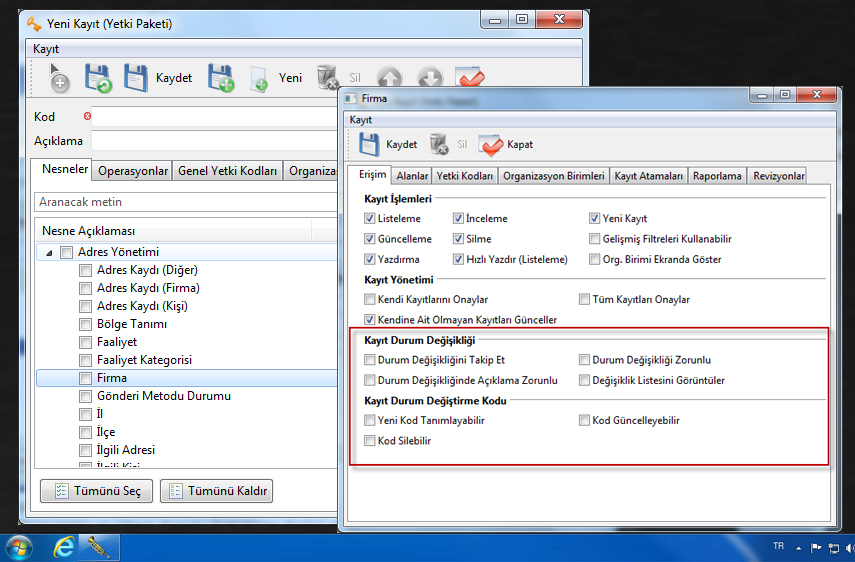The height and width of the screenshot is (562, 855).
Task: Enable the Tüm Kayıtları Onaylar checkbox
Action: tap(585, 299)
